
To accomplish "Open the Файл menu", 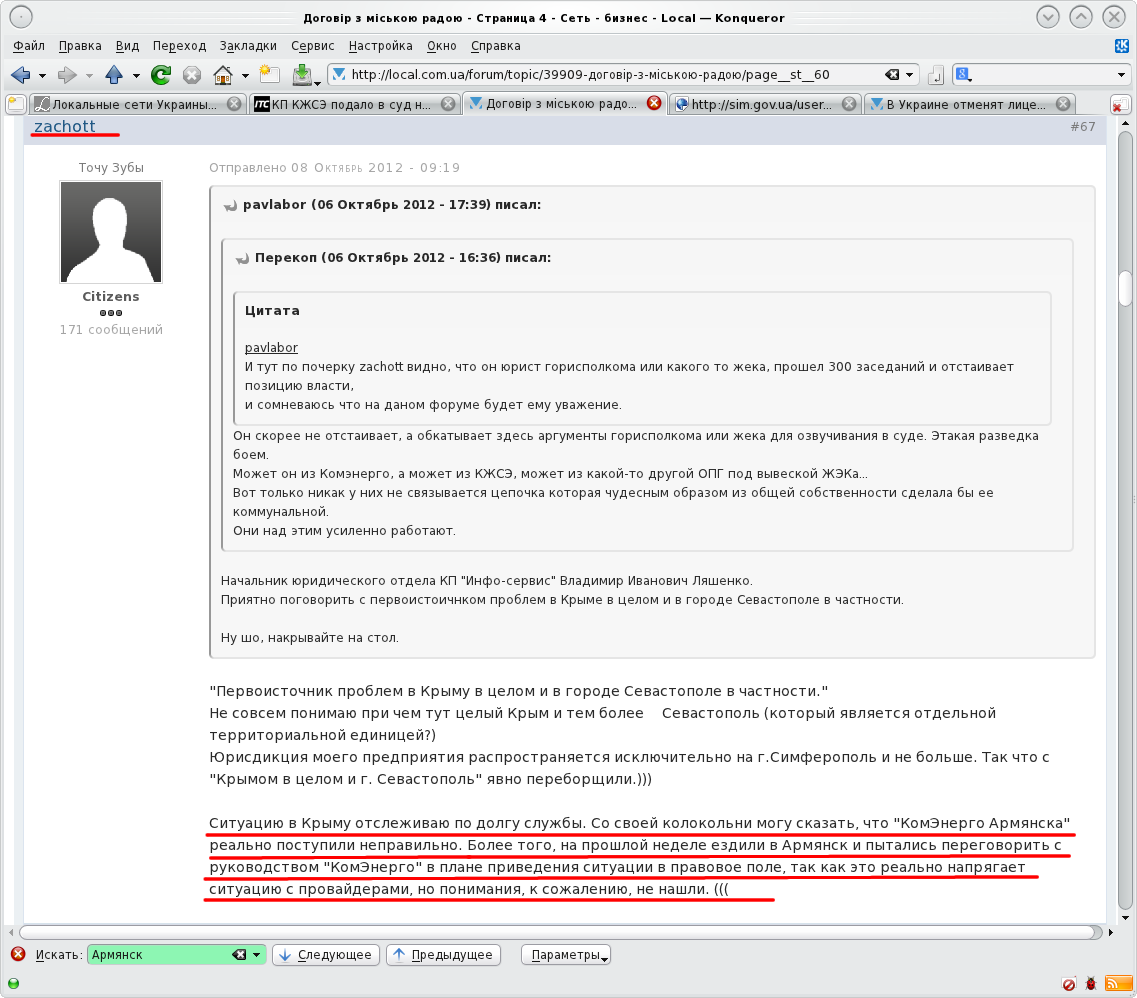I will pyautogui.click(x=29, y=46).
